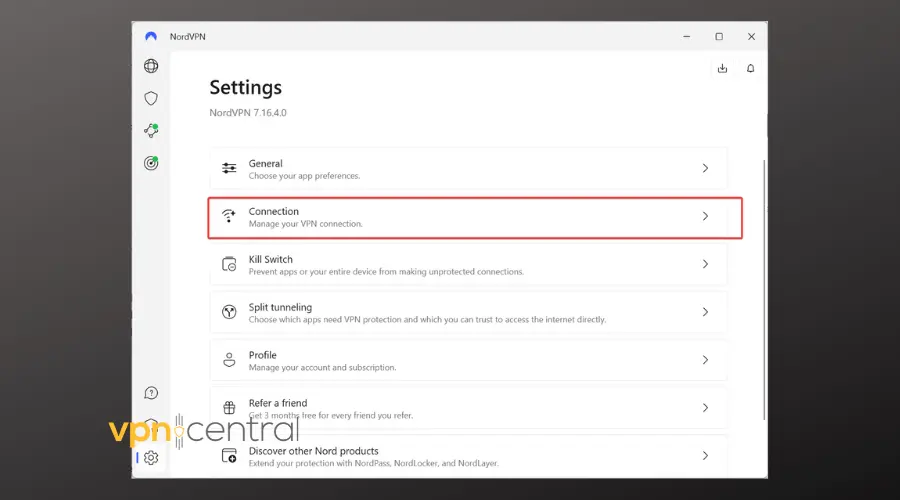Open the Meshnet icon in sidebar
Viewport: 900px width, 500px height.
151,130
